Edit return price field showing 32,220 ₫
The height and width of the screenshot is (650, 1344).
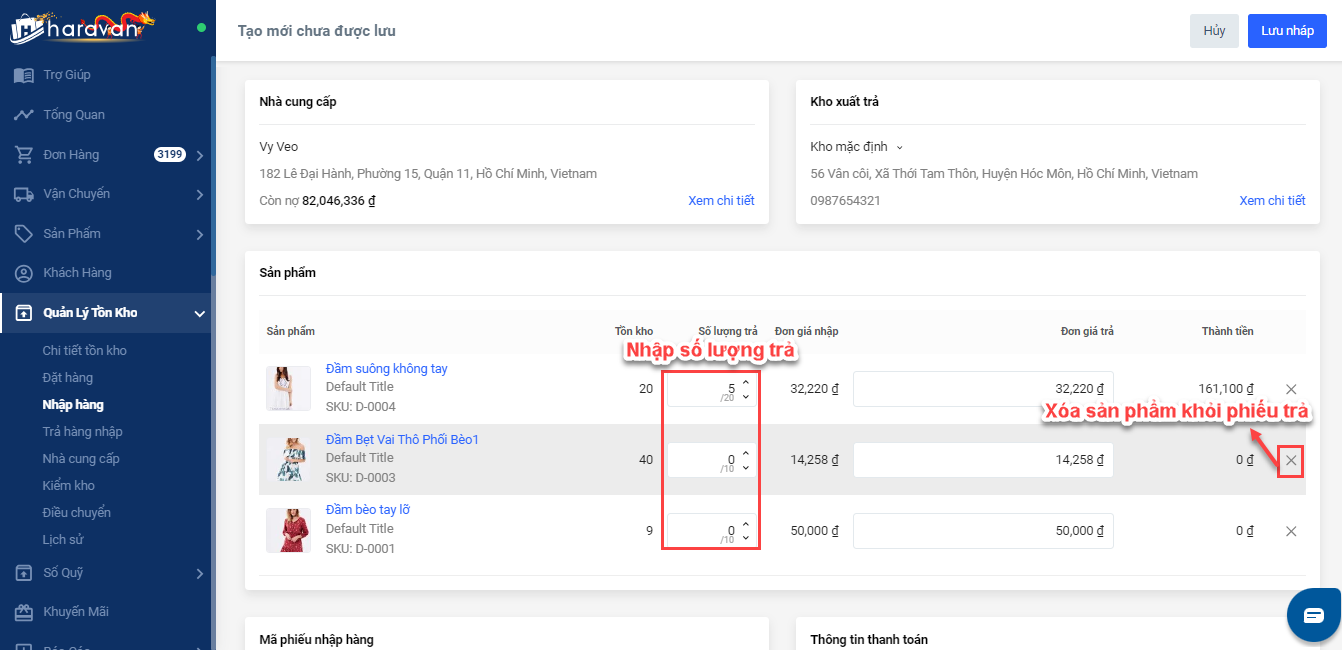point(983,389)
